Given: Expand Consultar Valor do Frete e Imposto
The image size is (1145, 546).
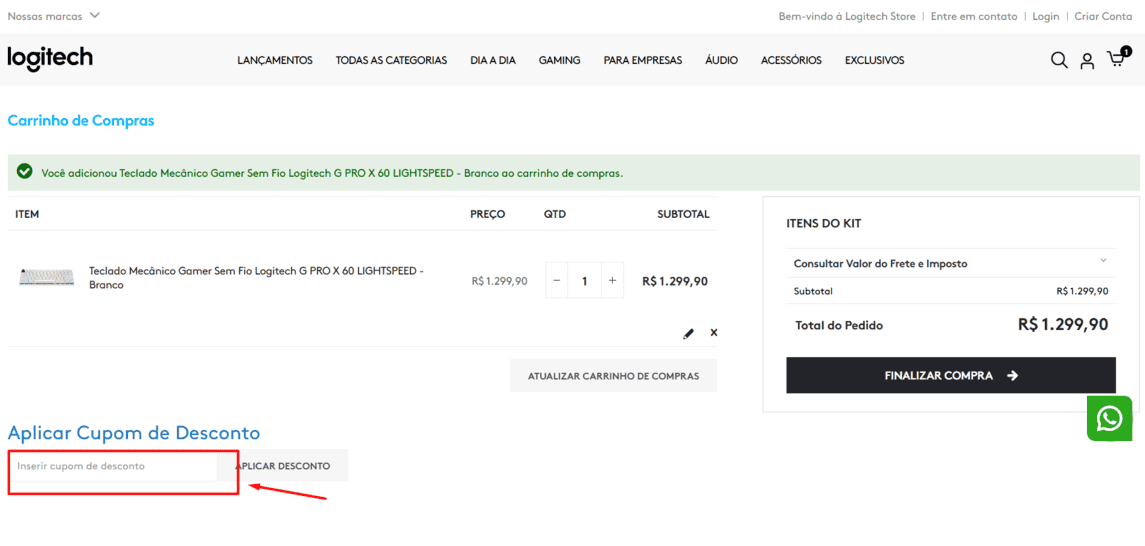Looking at the screenshot, I should [951, 263].
